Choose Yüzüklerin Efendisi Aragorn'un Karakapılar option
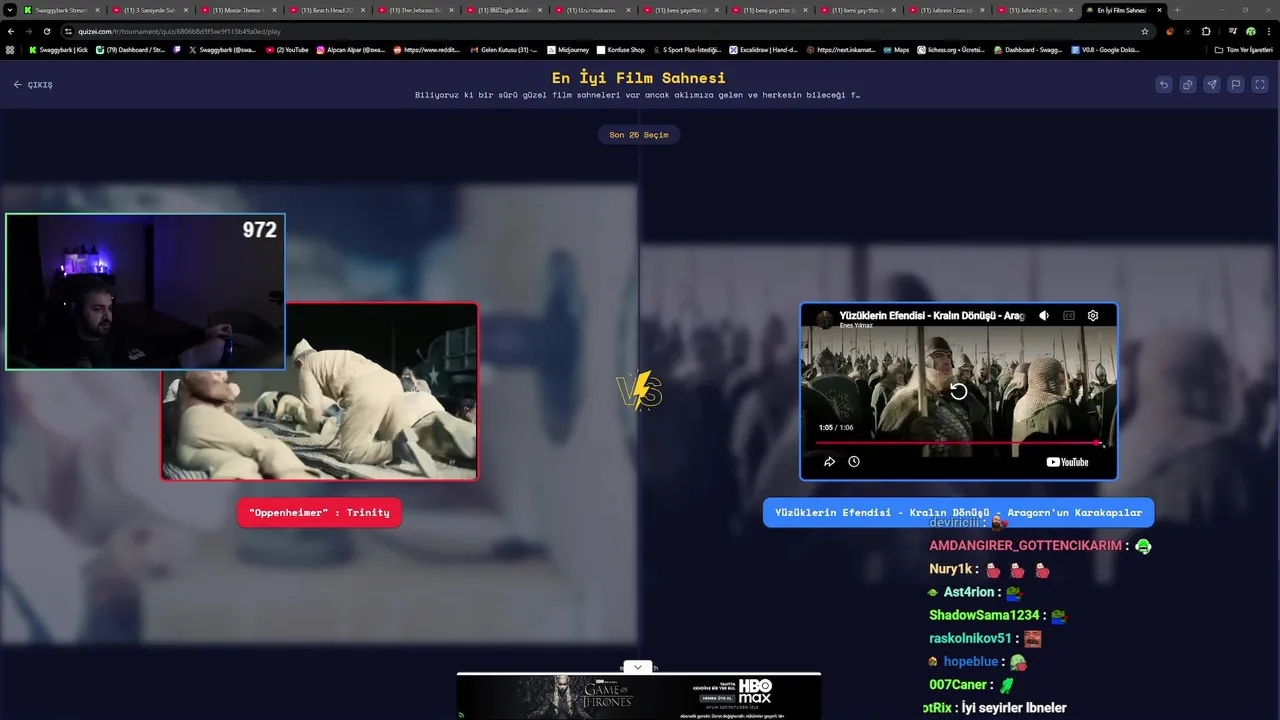Image resolution: width=1280 pixels, height=720 pixels. click(958, 513)
